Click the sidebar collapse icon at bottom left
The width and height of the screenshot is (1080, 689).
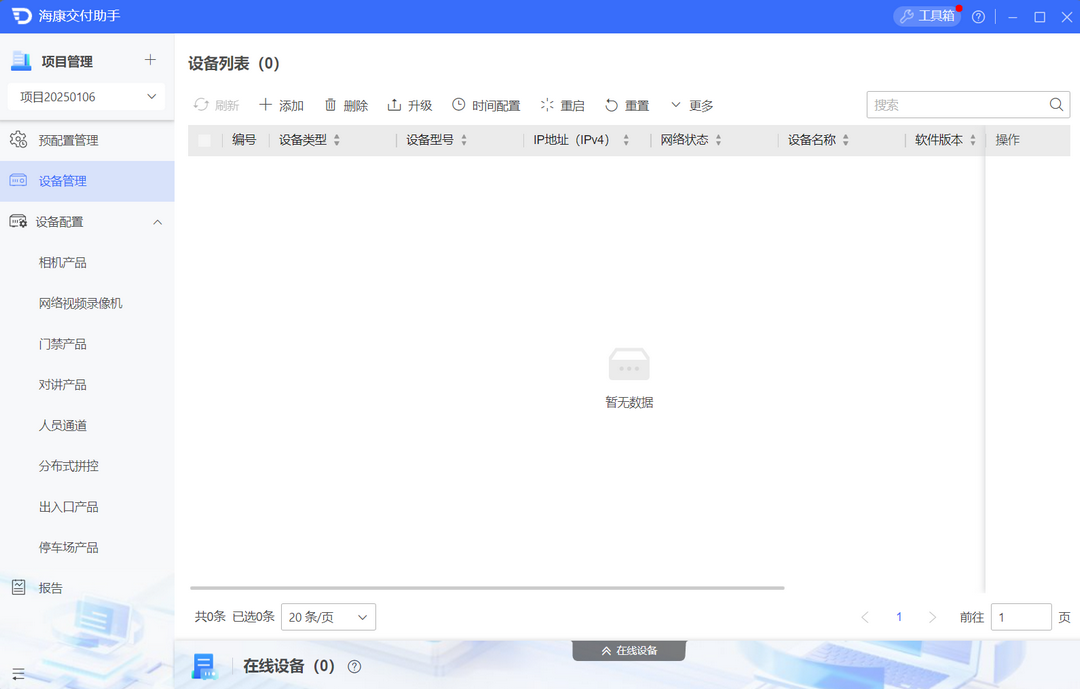[x=18, y=673]
